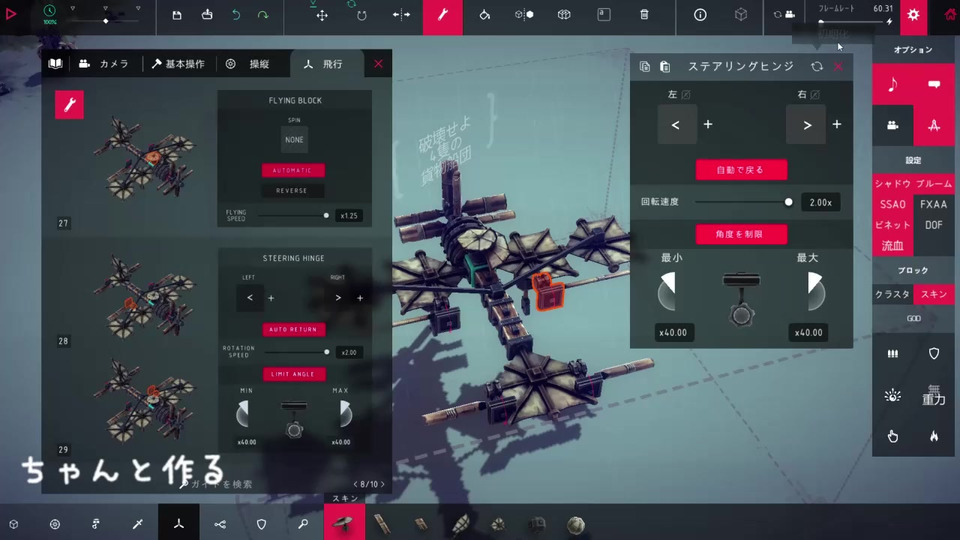
Task: Toggle the スキン block option
Action: click(x=934, y=294)
